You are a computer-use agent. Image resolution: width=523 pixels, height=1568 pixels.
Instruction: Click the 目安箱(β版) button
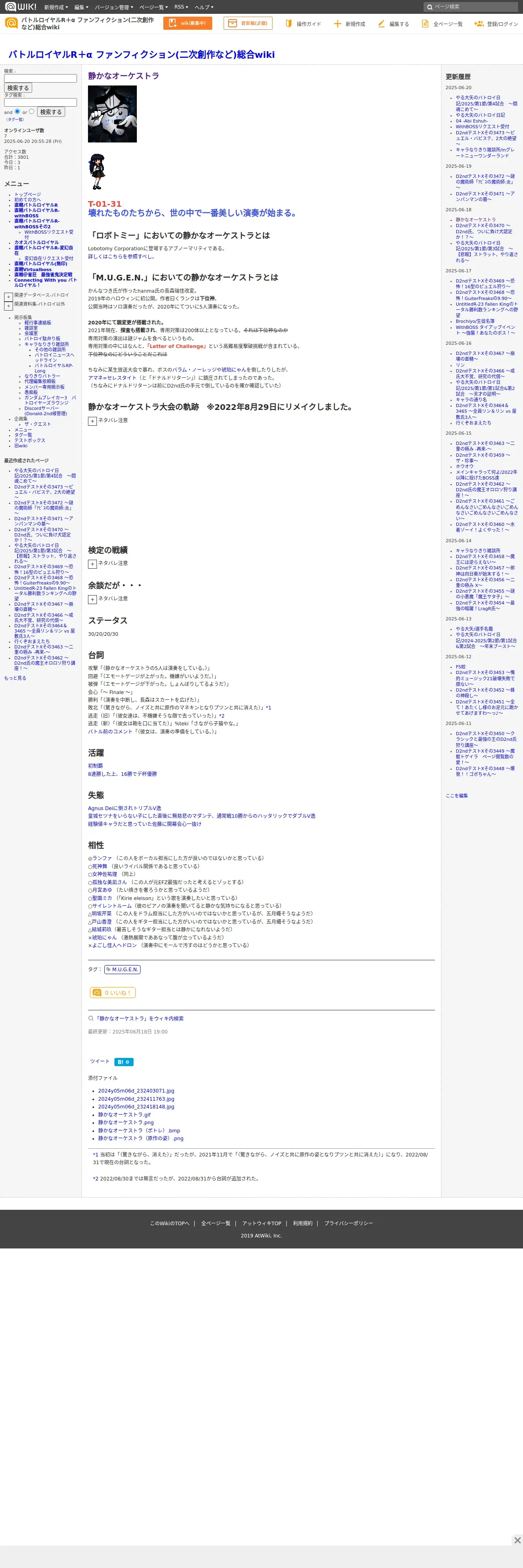click(x=248, y=23)
